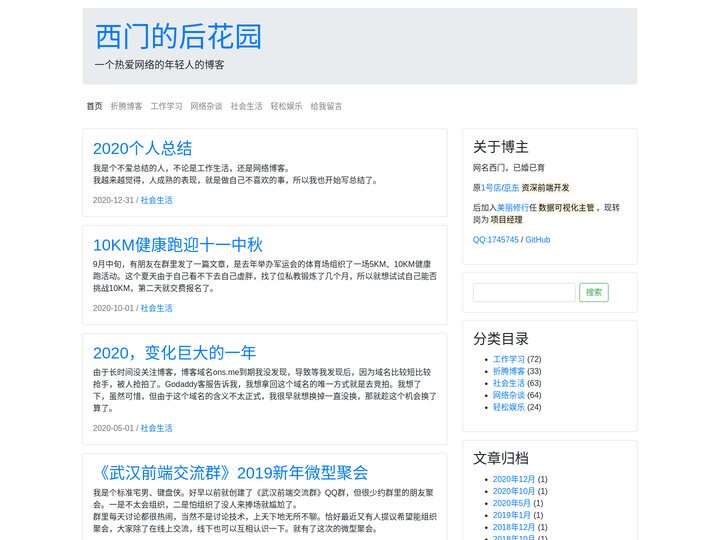The height and width of the screenshot is (540, 720).
Task: Click 社会生活 tag under 2020-10-01 post
Action: 157,308
